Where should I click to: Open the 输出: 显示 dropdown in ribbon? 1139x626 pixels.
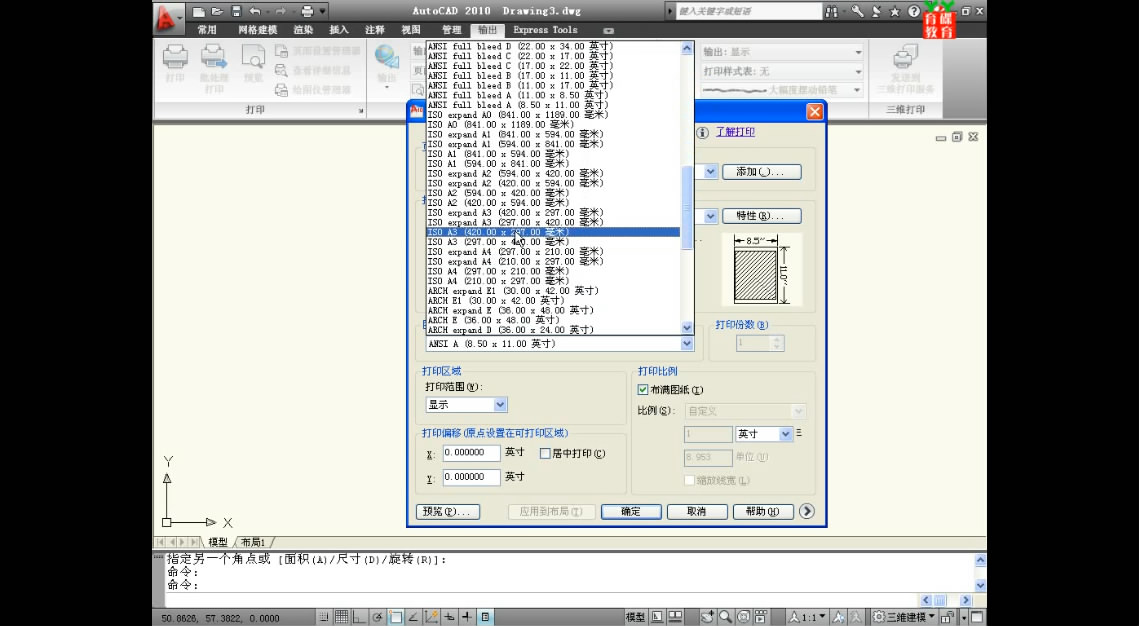coord(858,52)
